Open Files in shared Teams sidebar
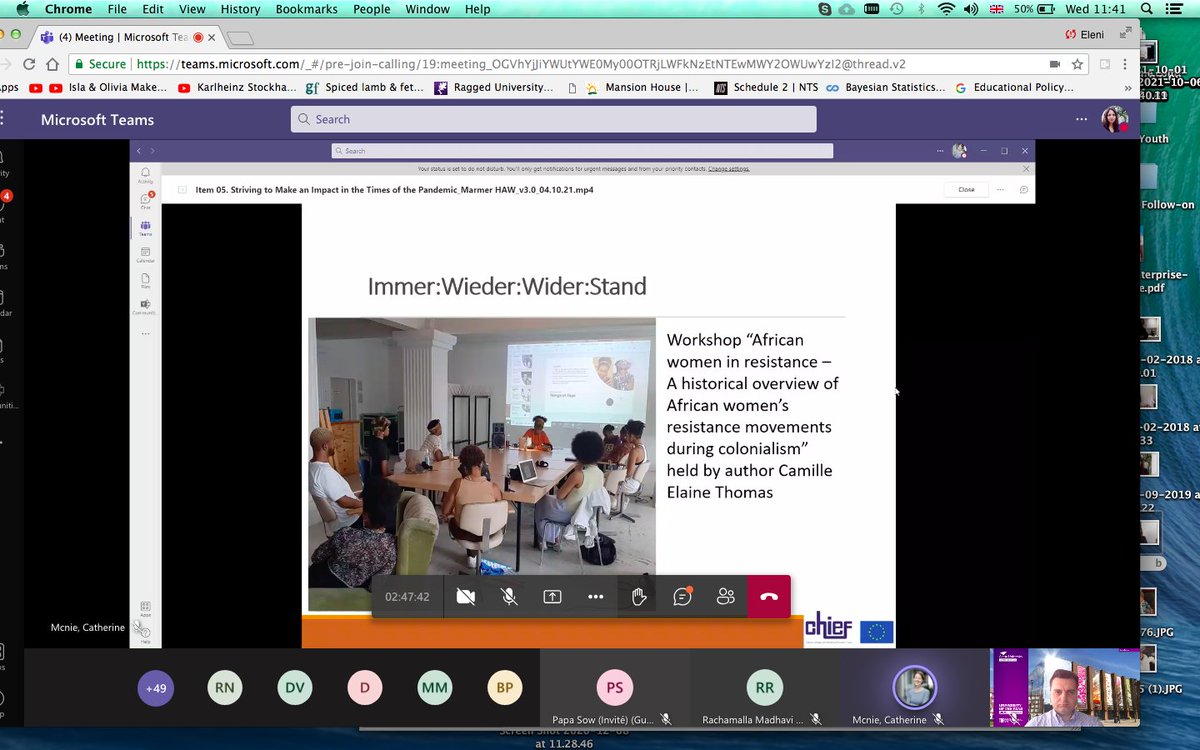Screen dimensions: 1200x750 (x=145, y=282)
